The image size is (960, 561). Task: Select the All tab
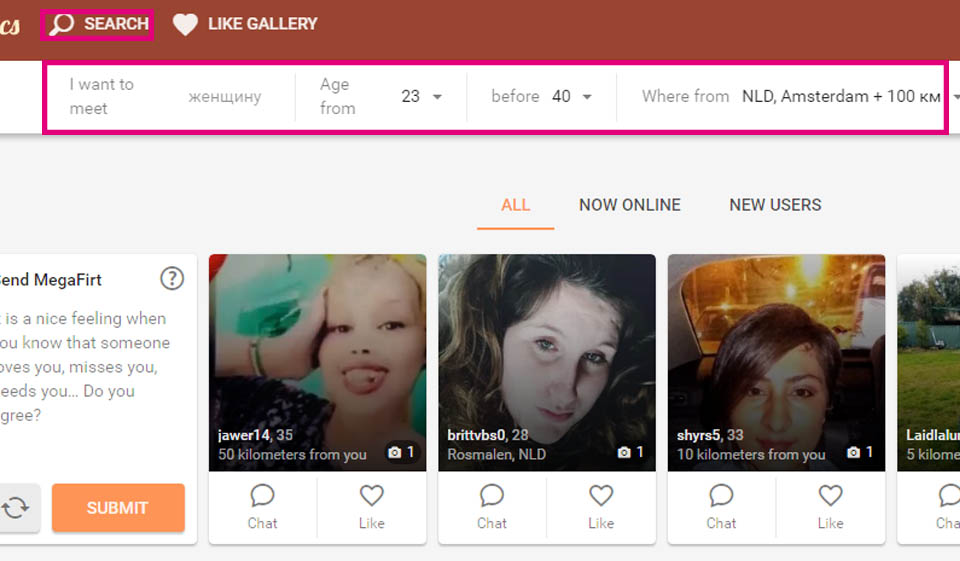pos(515,205)
